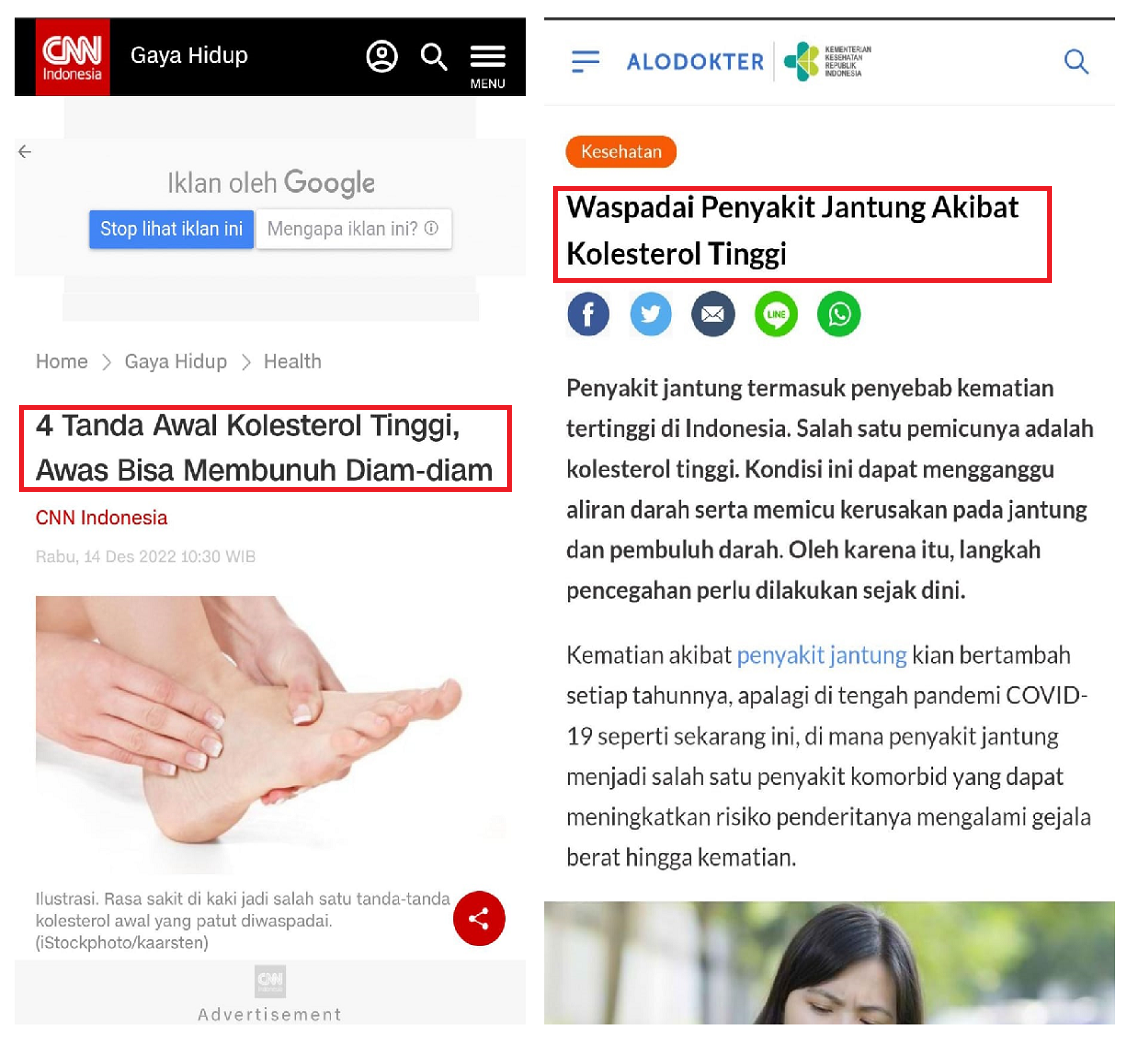
Task: Share article via WhatsApp
Action: point(839,314)
